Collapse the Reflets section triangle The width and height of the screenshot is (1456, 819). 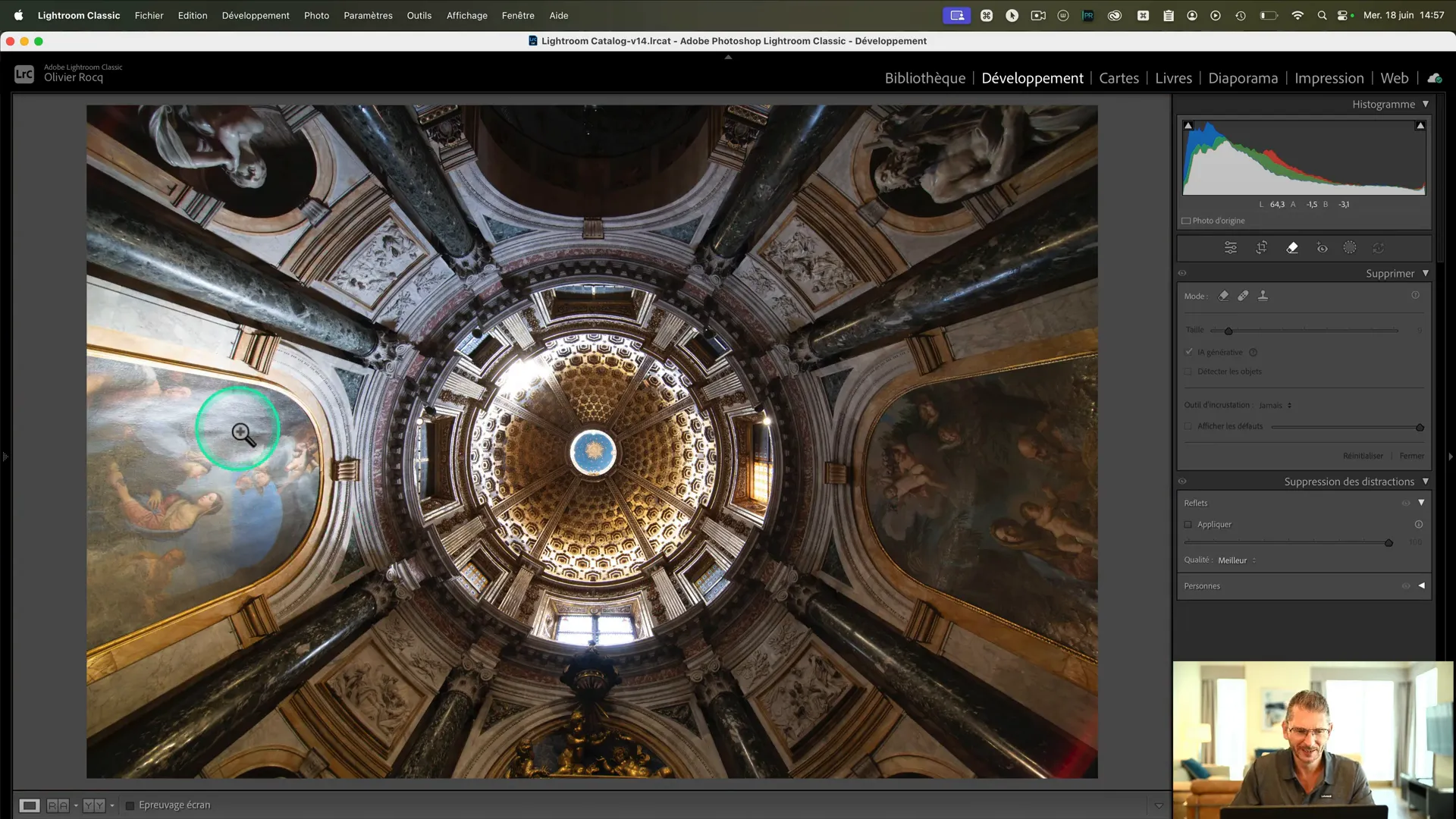(x=1421, y=503)
